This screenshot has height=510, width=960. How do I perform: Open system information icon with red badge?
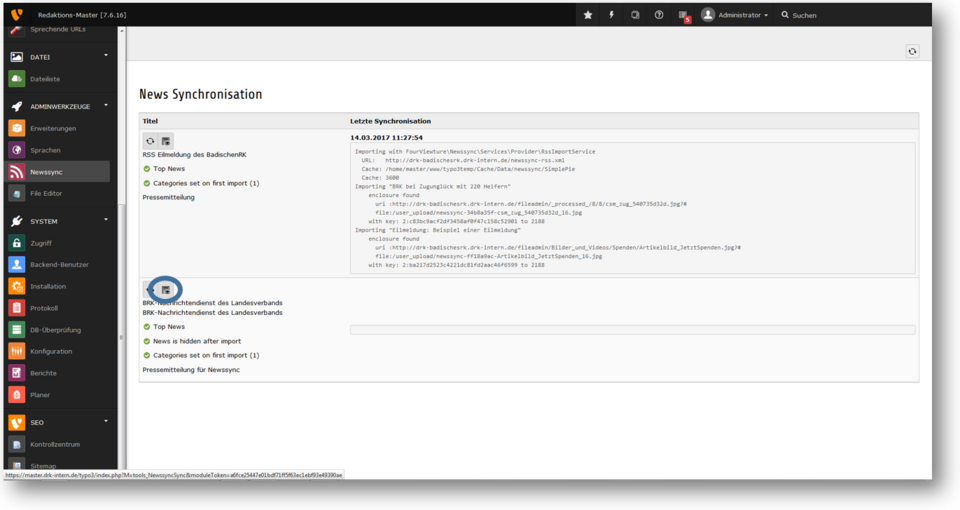pos(683,16)
